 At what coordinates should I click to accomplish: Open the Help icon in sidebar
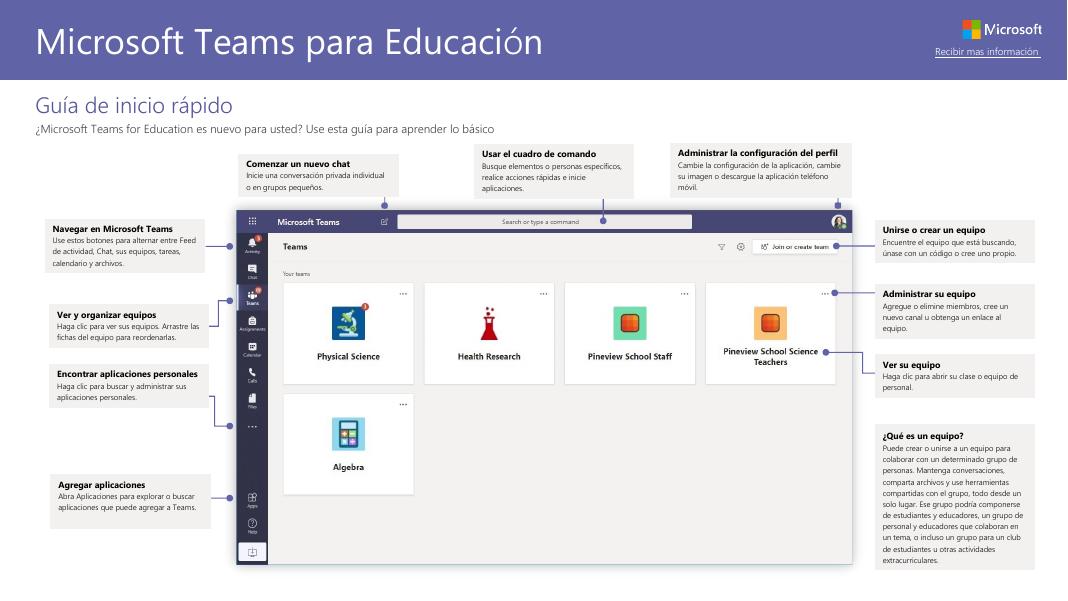pyautogui.click(x=252, y=526)
